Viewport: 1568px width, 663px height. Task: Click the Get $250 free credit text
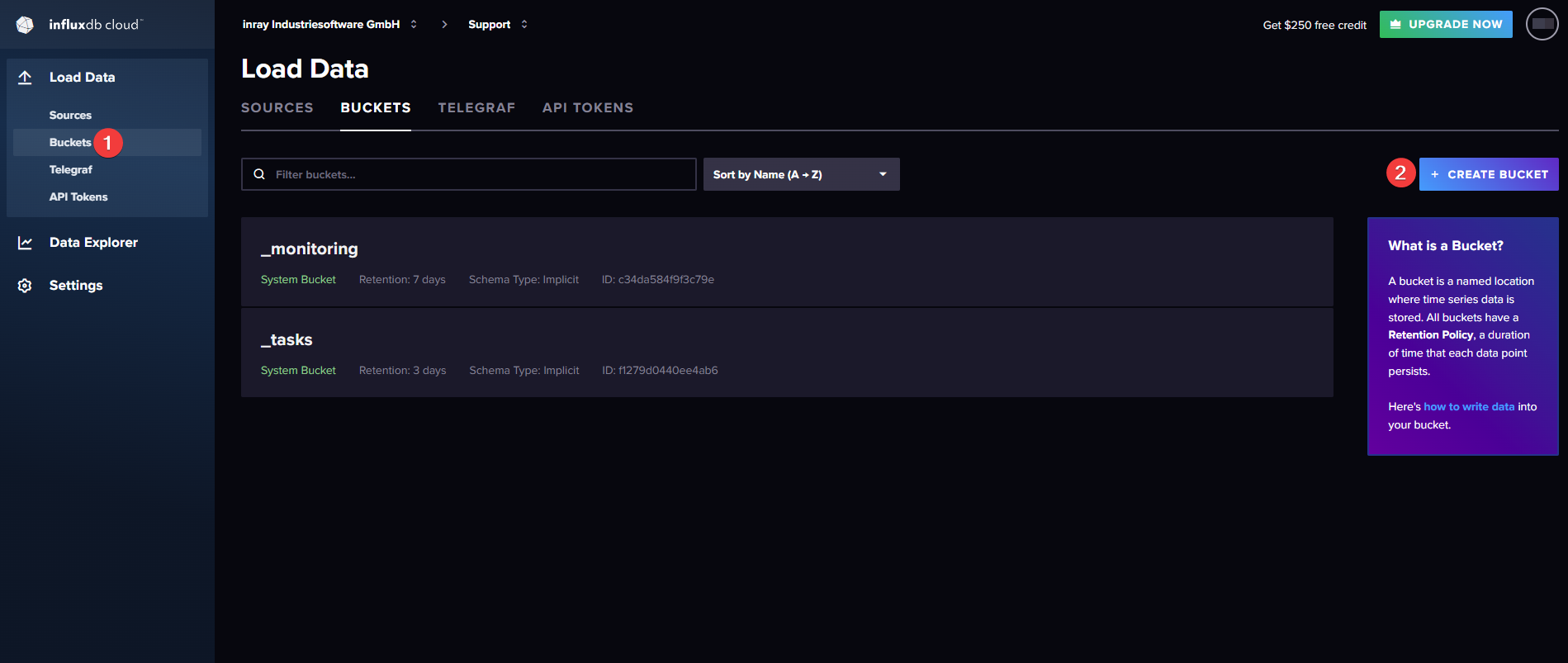1315,25
